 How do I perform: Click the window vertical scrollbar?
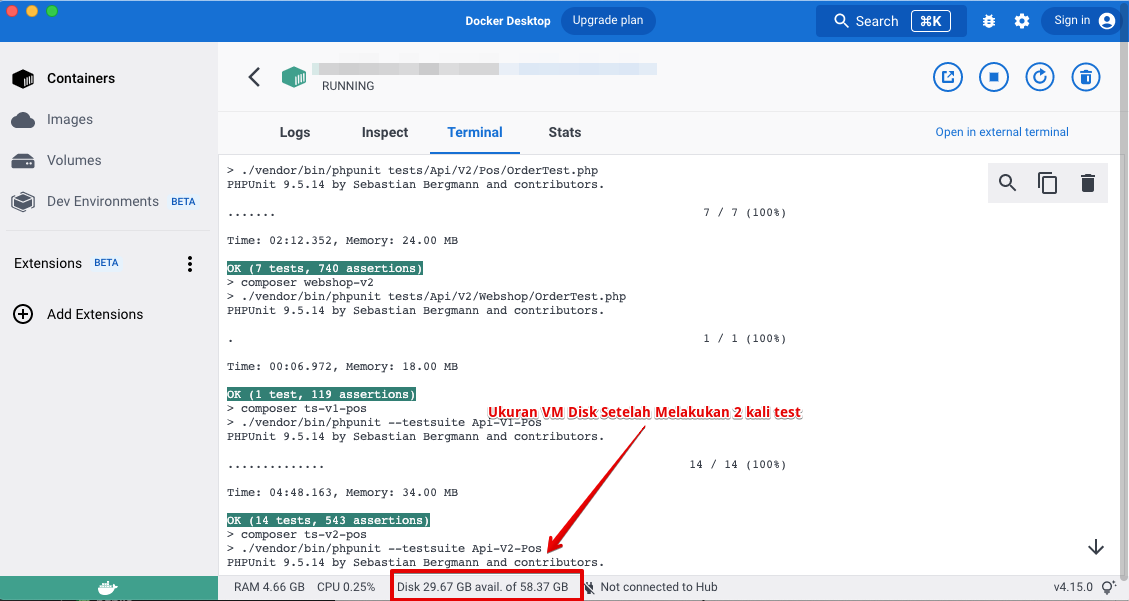click(1125, 309)
